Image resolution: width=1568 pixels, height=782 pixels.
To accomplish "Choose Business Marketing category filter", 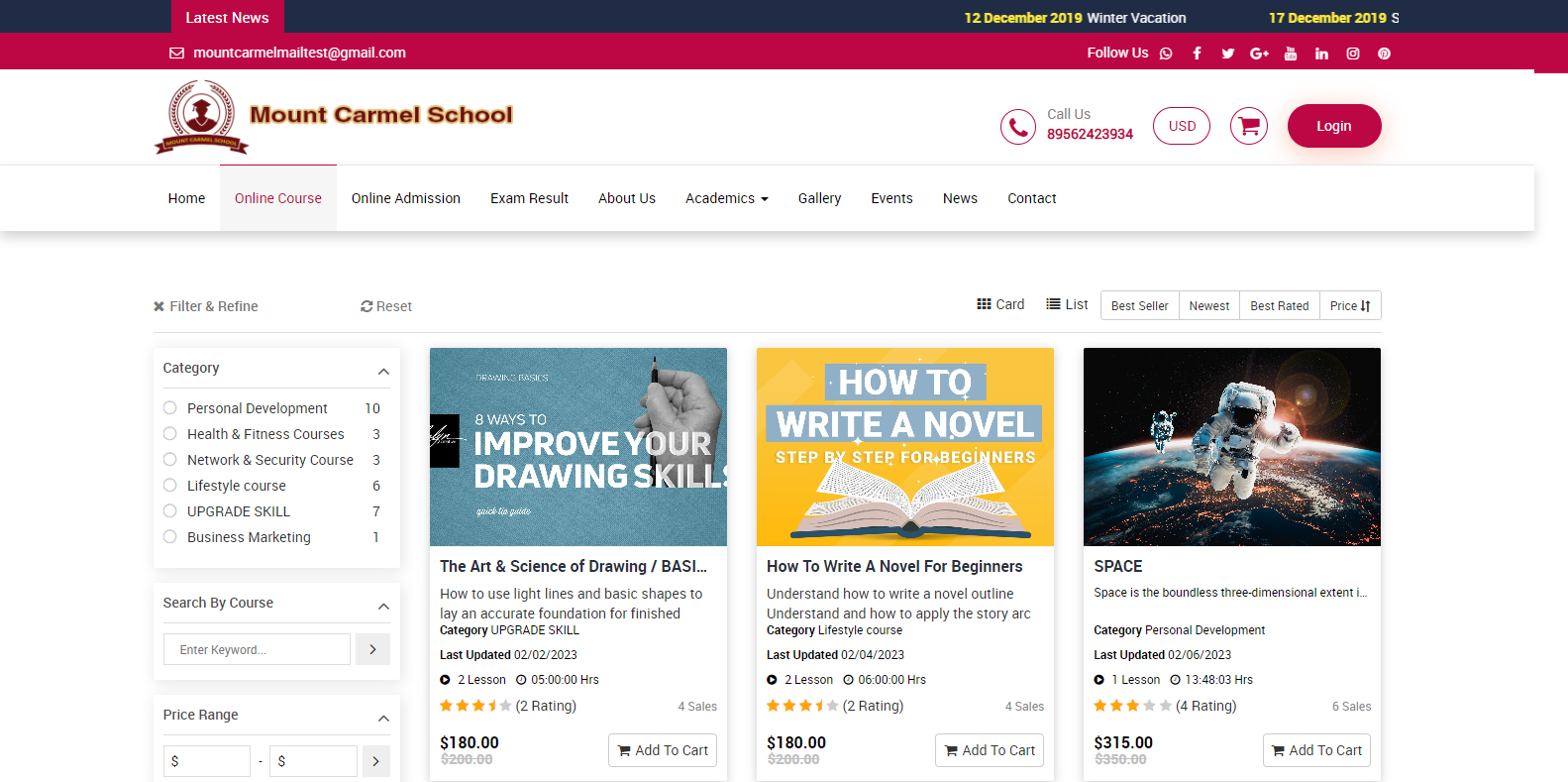I will click(170, 537).
